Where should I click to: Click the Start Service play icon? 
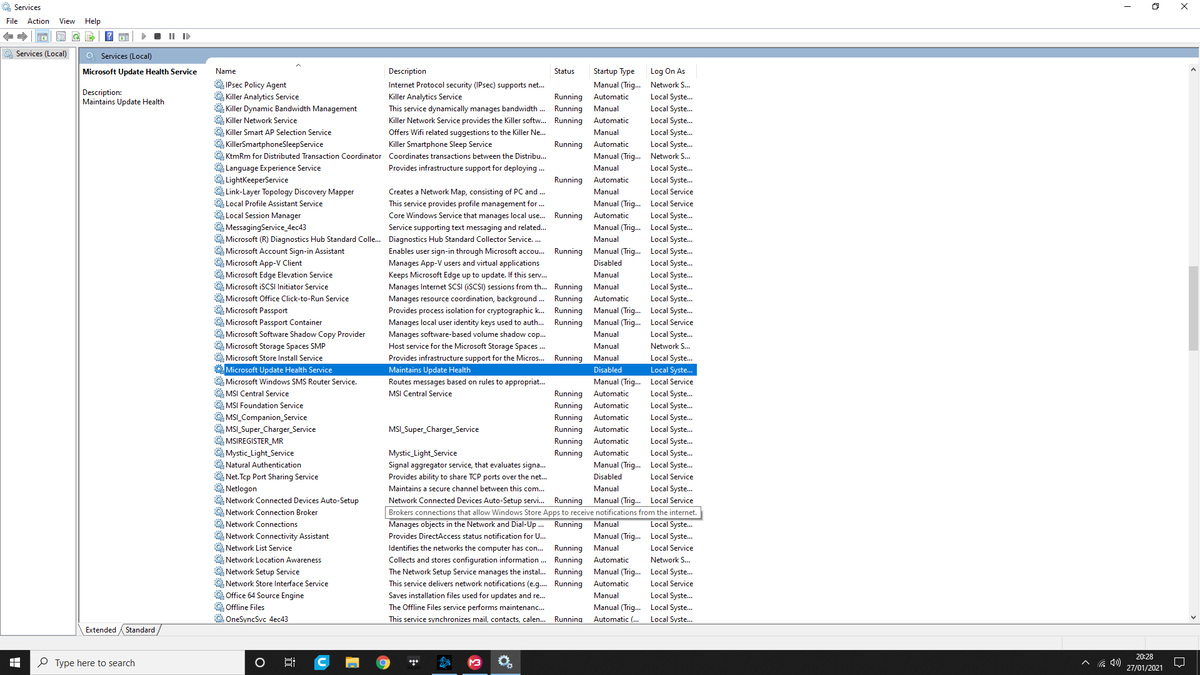tap(143, 37)
